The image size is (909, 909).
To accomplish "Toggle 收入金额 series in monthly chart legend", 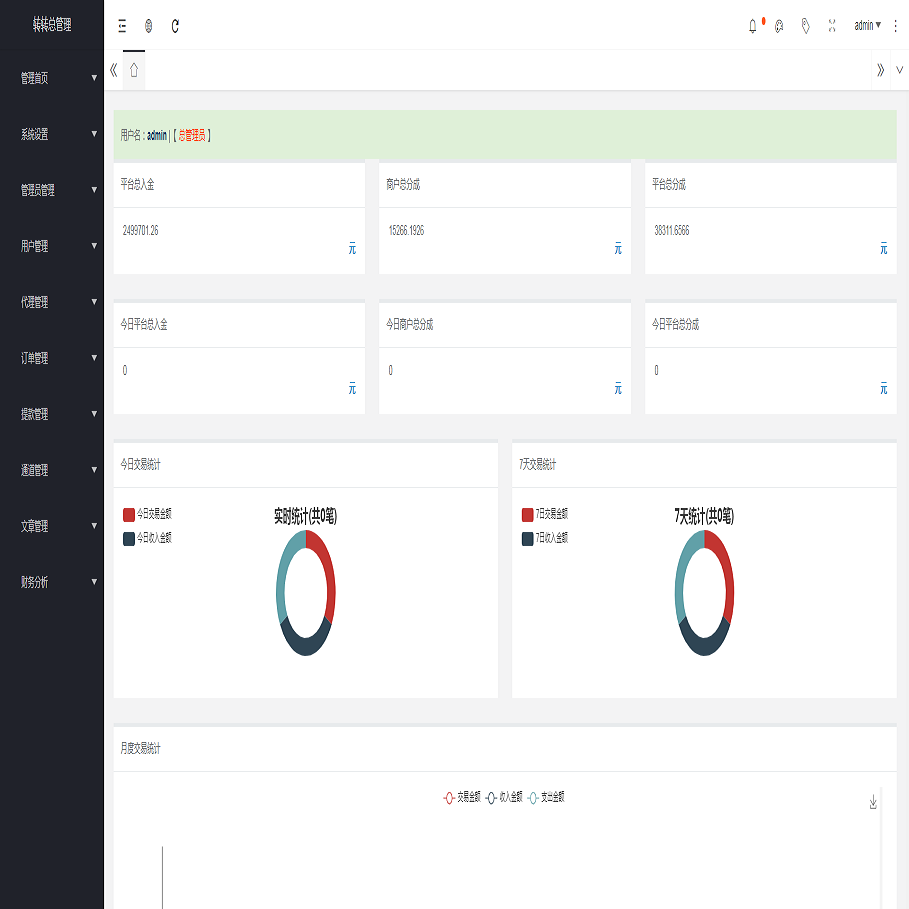I will [x=504, y=797].
